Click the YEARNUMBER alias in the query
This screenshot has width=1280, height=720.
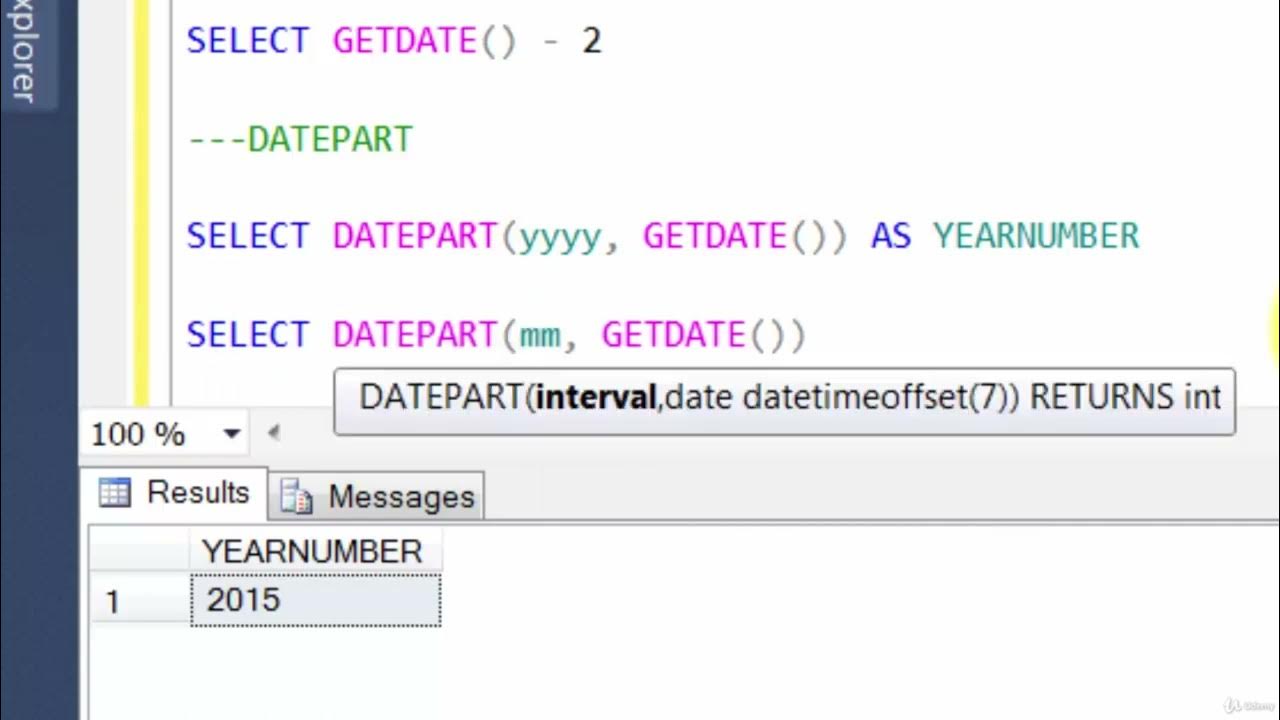pos(1036,236)
